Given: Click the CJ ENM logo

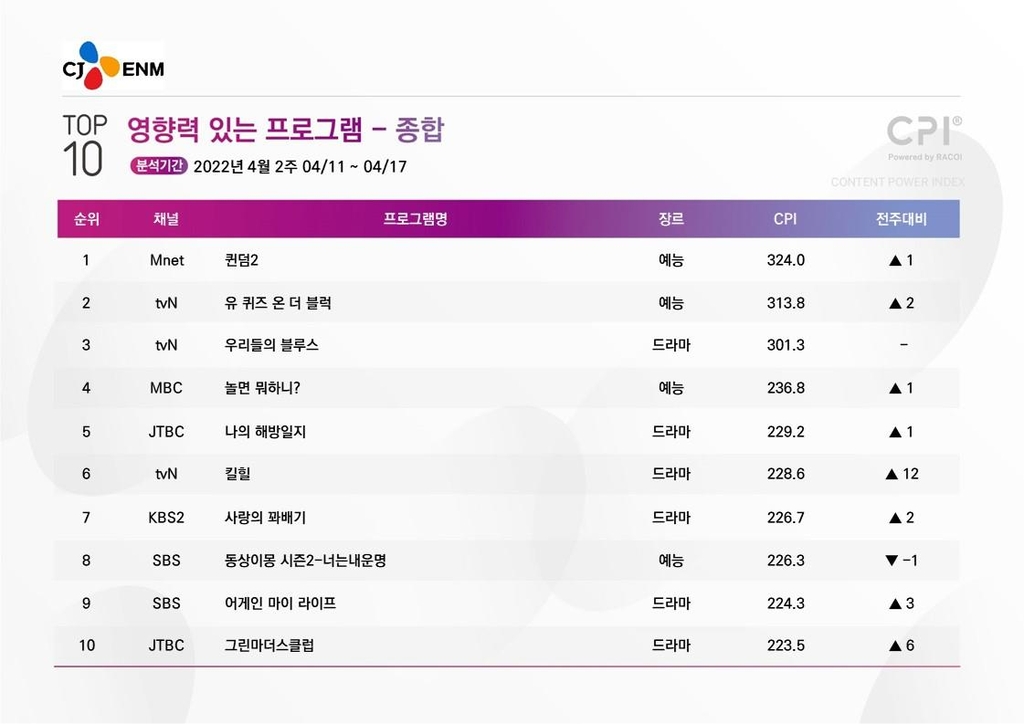Looking at the screenshot, I should click(x=112, y=65).
